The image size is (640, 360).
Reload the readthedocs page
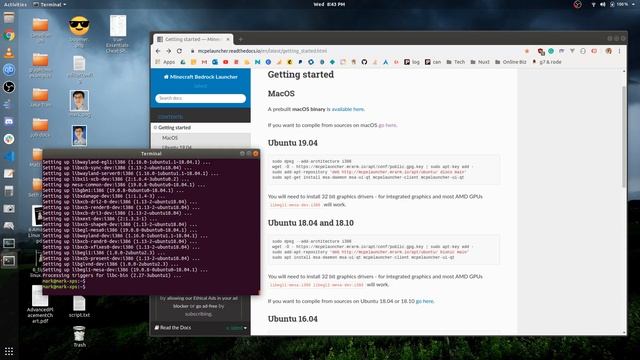(179, 51)
